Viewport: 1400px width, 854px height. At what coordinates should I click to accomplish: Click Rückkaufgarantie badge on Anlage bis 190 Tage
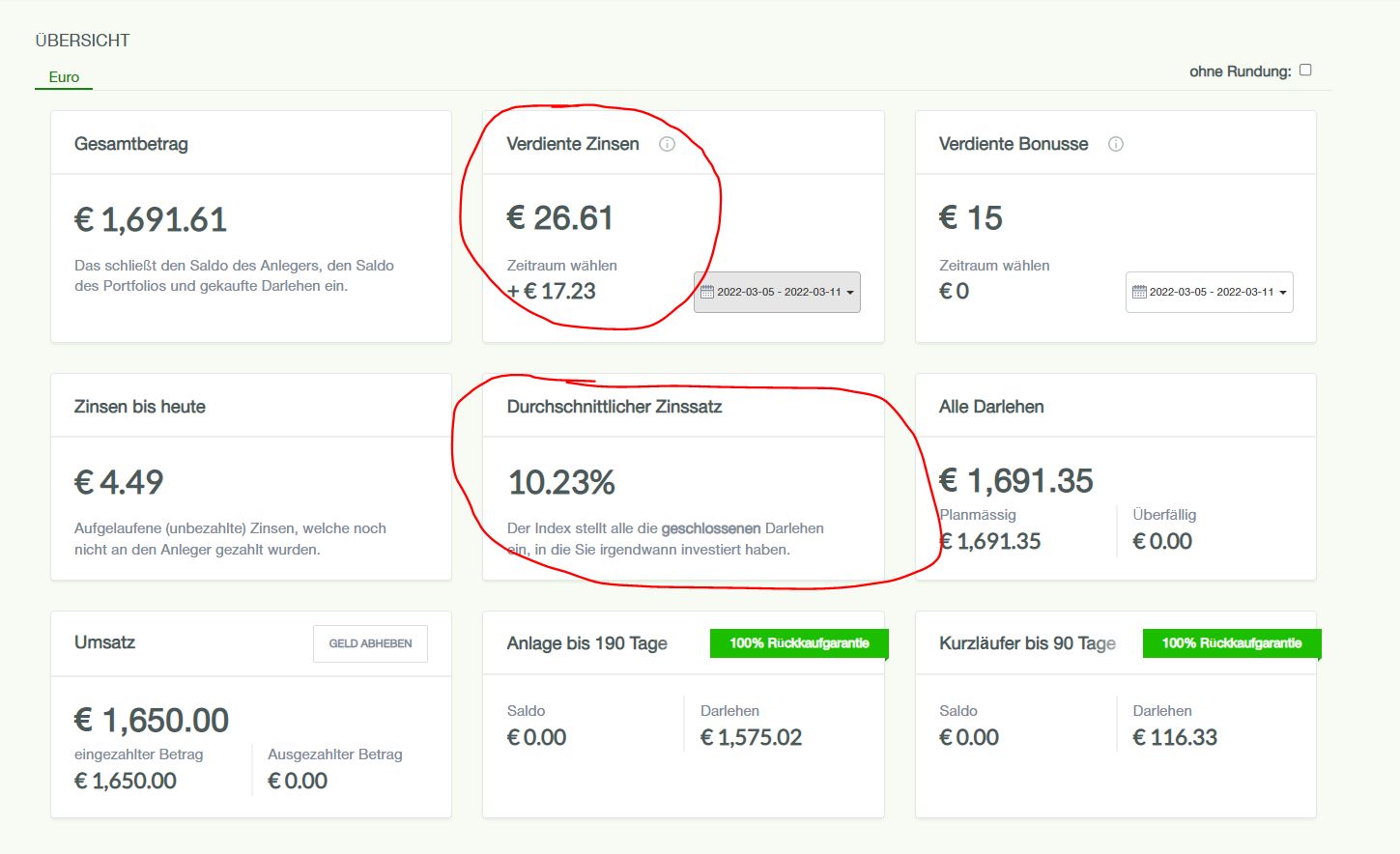tap(798, 643)
